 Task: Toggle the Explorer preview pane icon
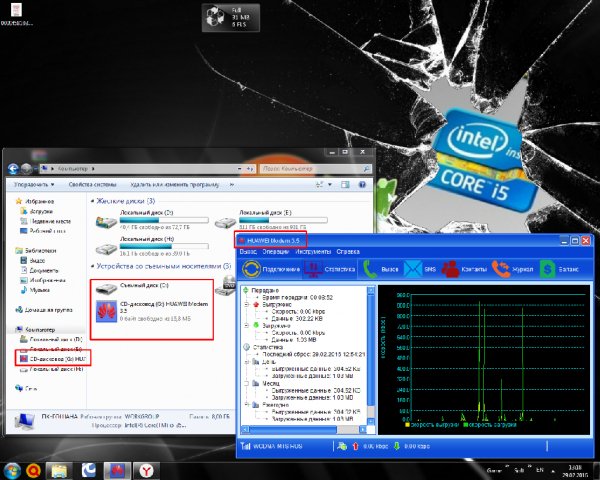click(345, 184)
